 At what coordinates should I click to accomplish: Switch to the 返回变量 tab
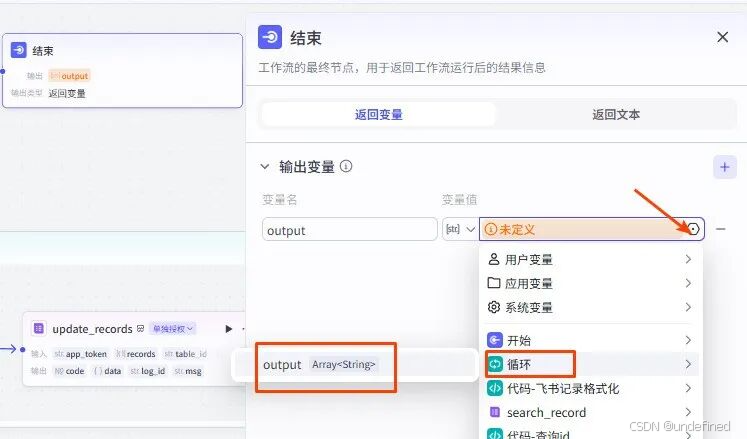click(379, 114)
